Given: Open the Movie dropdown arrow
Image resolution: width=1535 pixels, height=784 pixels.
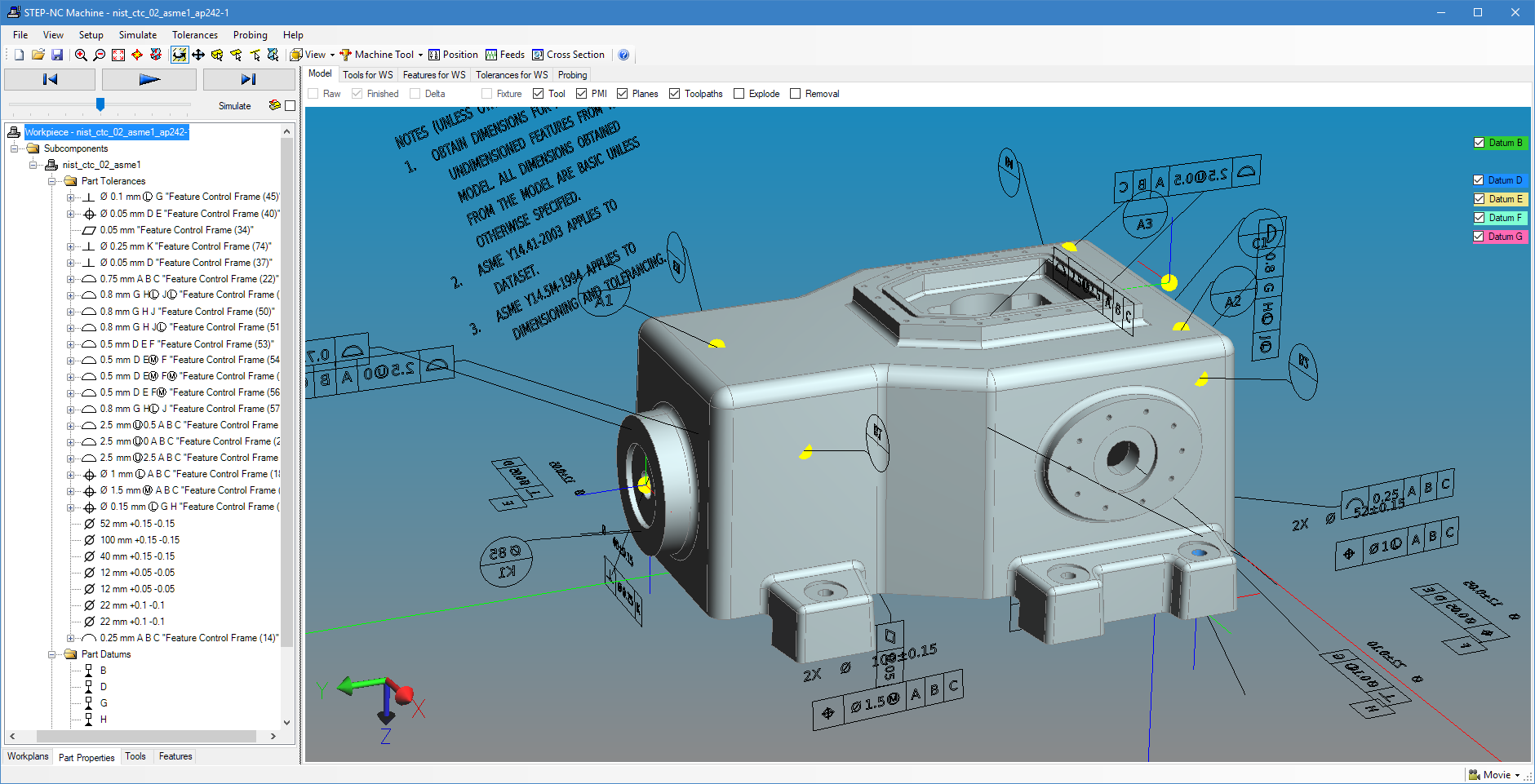Looking at the screenshot, I should (x=1517, y=775).
